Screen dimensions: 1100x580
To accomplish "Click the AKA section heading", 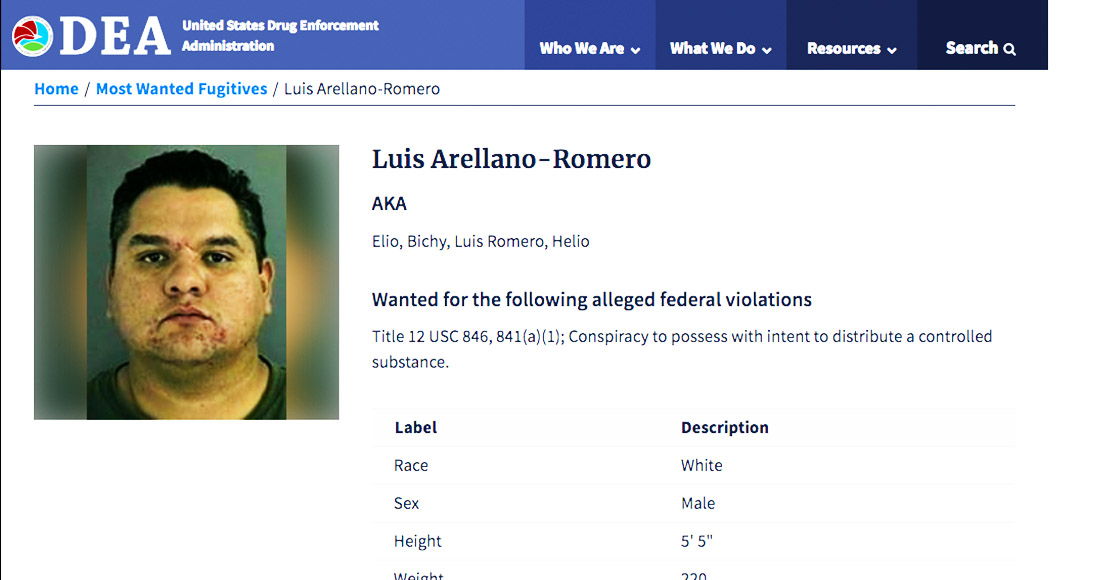I will click(x=389, y=204).
